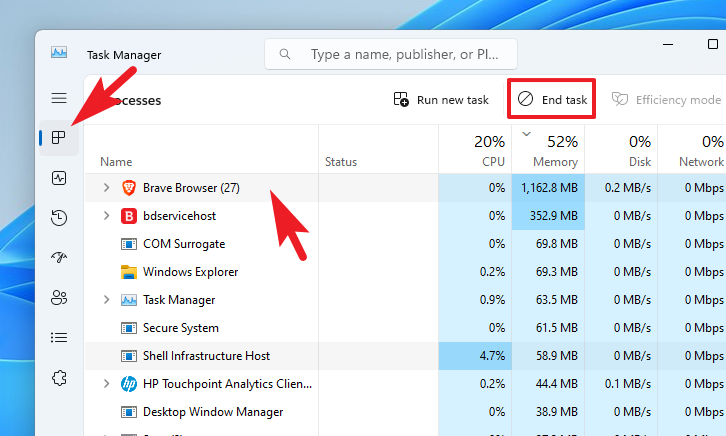726x436 pixels.
Task: Click the Task Manager app icon
Action: [x=59, y=53]
